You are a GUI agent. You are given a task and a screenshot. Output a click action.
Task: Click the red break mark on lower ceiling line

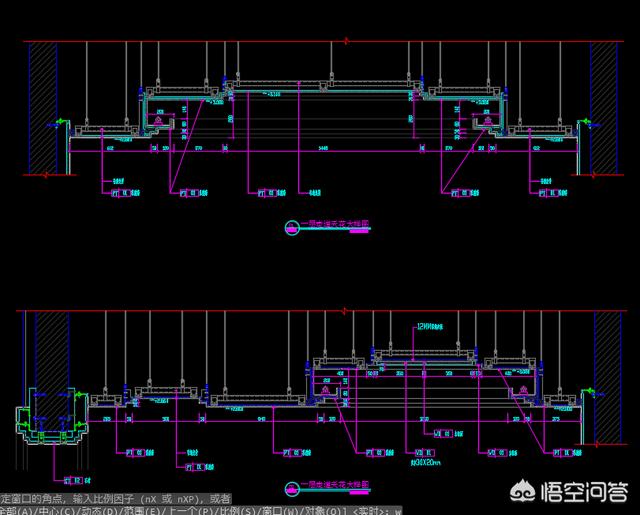point(346,312)
